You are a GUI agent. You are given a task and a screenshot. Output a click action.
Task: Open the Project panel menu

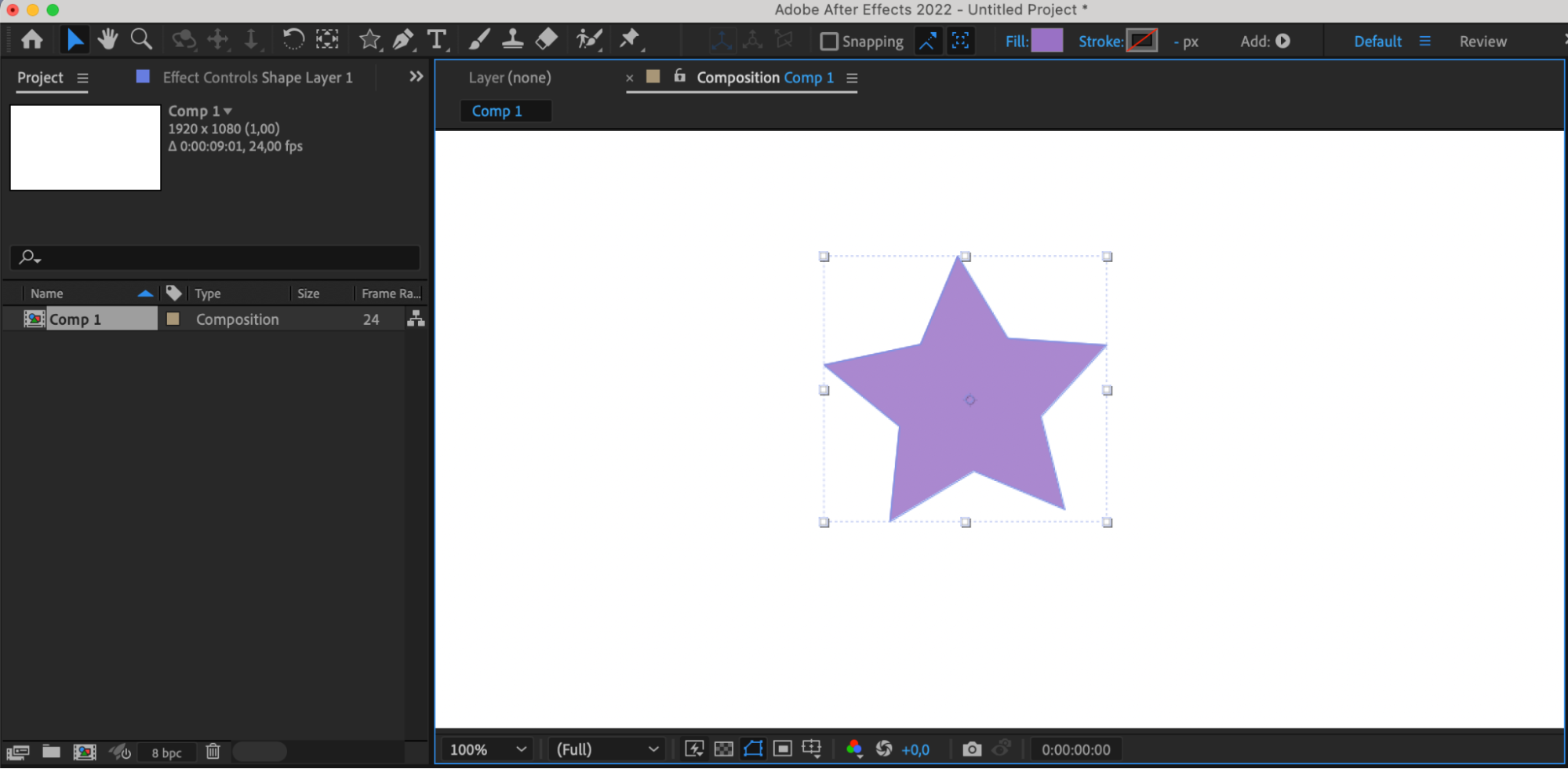click(x=82, y=78)
